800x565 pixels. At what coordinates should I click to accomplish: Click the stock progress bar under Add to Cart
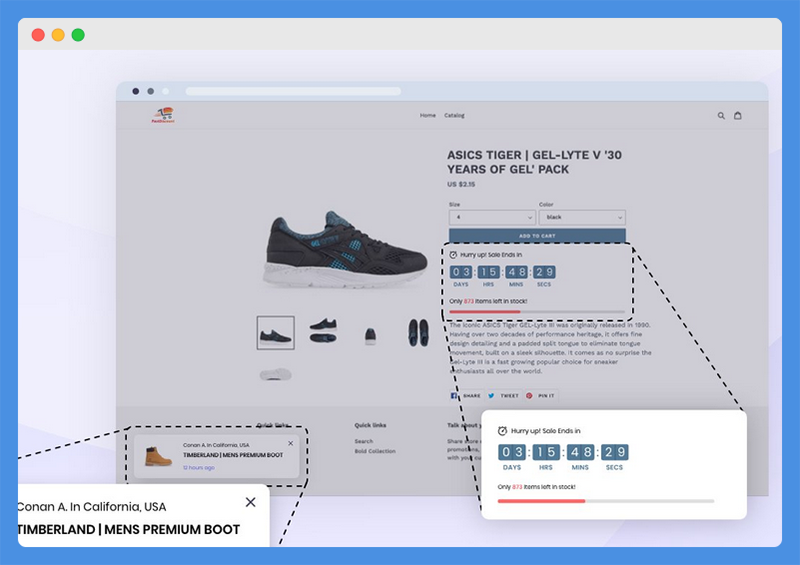[x=537, y=311]
